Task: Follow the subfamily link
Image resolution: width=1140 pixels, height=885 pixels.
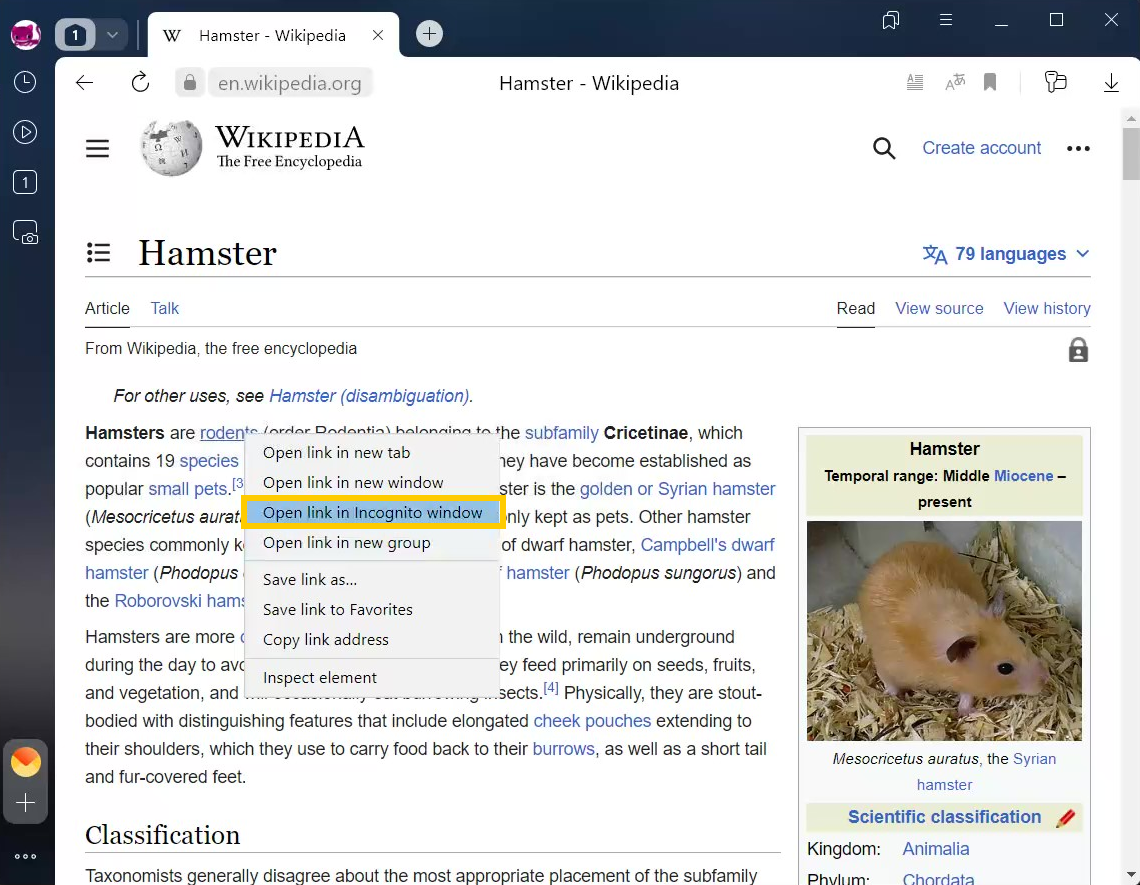Action: tap(561, 433)
